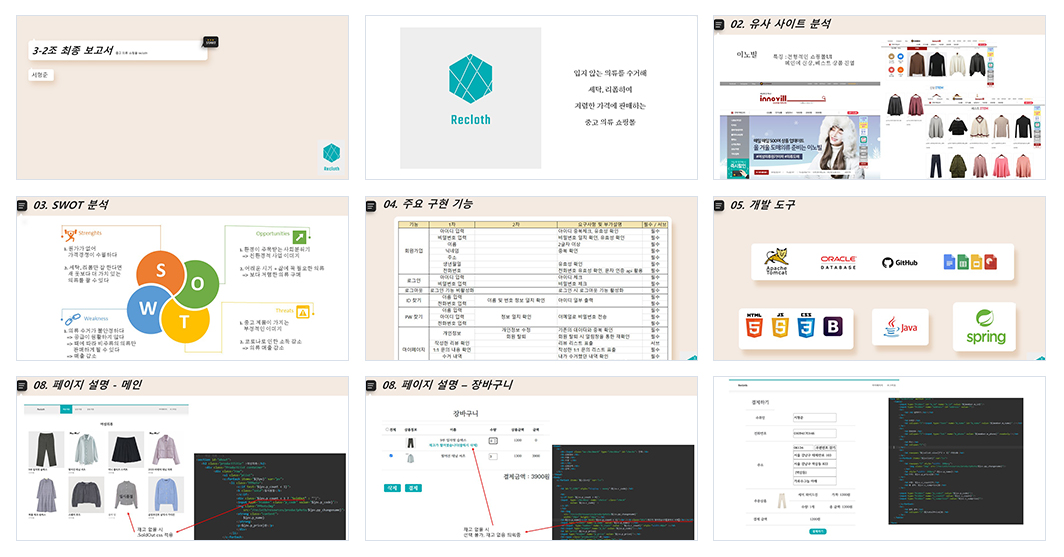Screen dimensions: 1064x557
Task: Click the teal 삭제 button in cart slide
Action: pos(392,488)
